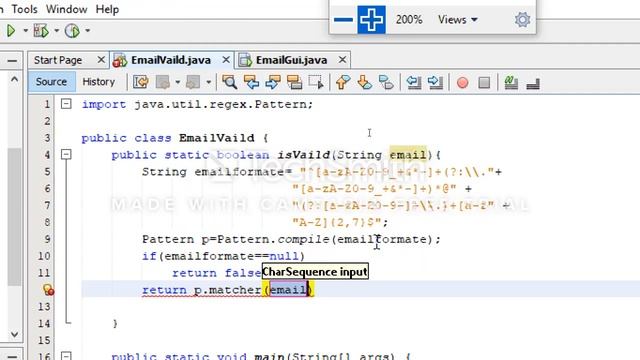Open the Forward navigation dropdown arrow
The height and width of the screenshot is (360, 640).
point(209,82)
